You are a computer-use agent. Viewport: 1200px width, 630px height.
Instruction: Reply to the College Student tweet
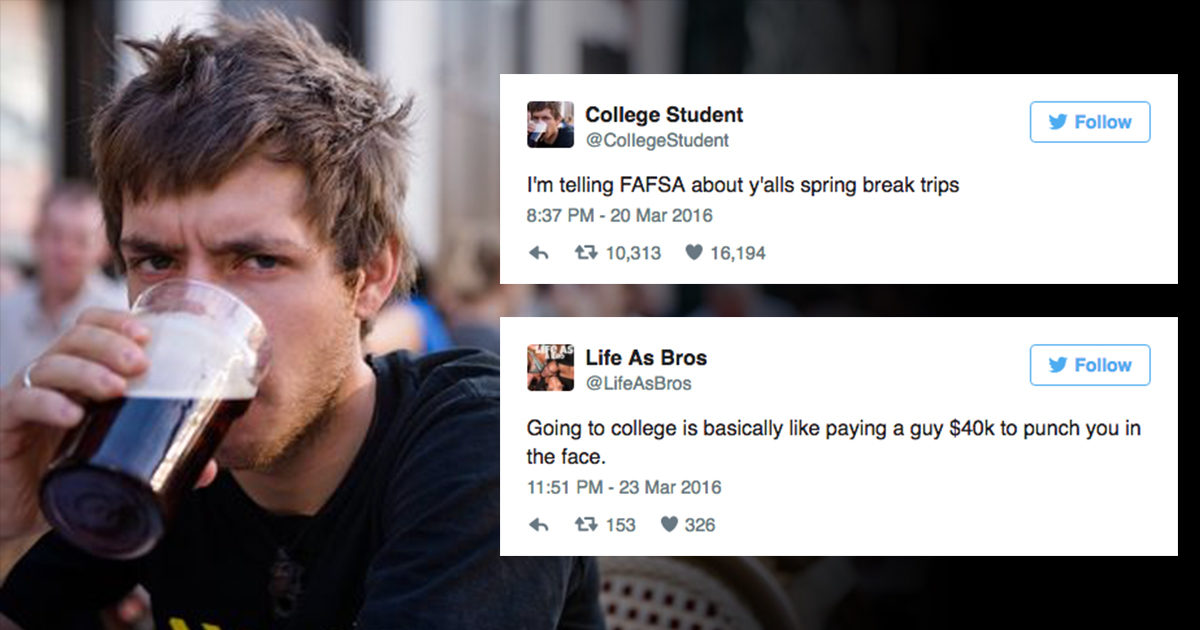click(539, 254)
